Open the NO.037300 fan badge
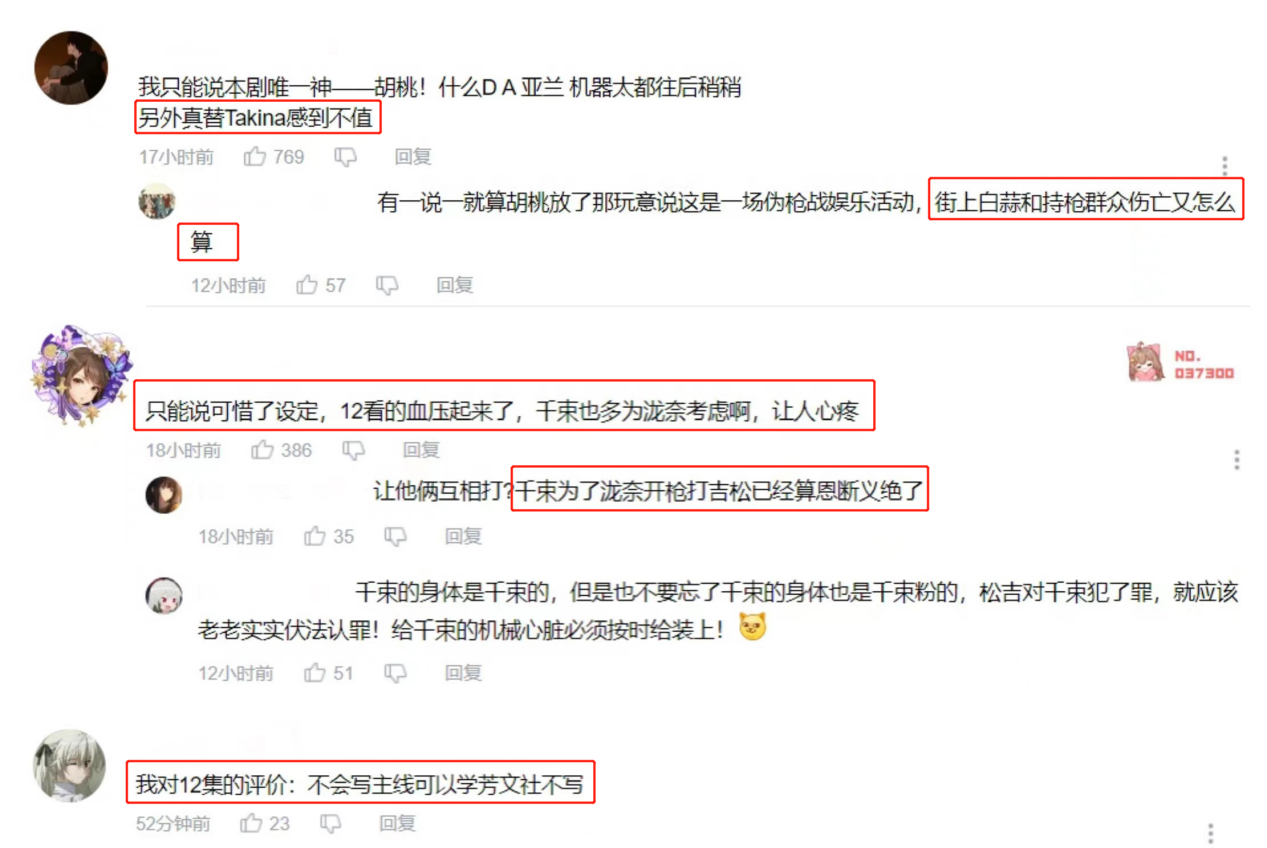The width and height of the screenshot is (1267, 848). pyautogui.click(x=1181, y=364)
